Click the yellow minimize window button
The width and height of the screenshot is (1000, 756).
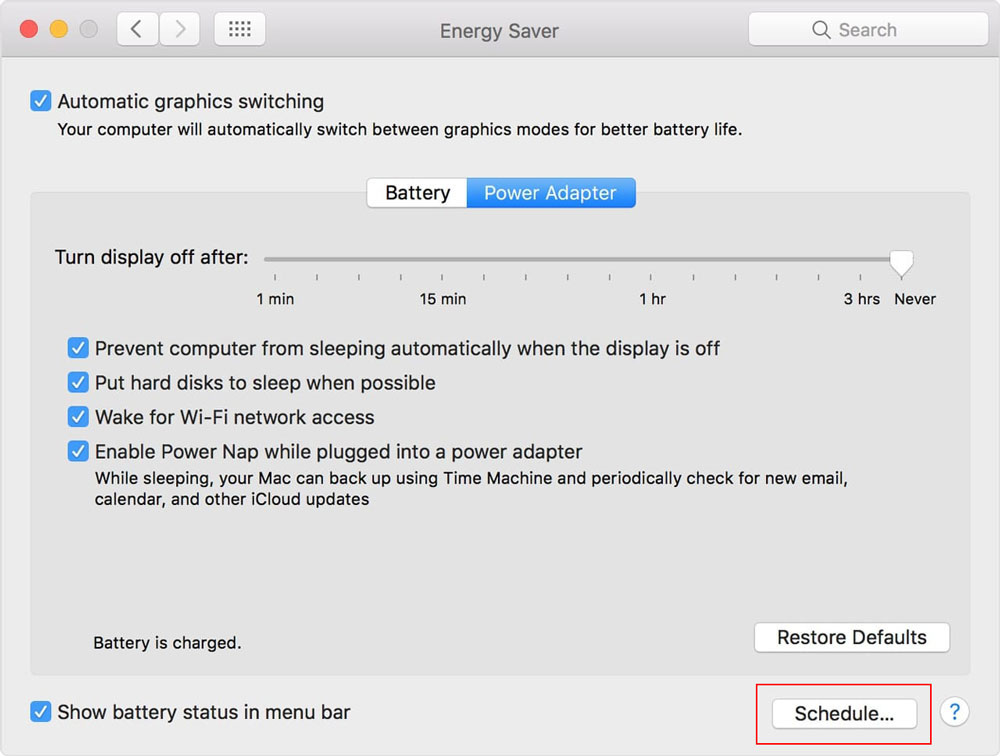tap(61, 30)
